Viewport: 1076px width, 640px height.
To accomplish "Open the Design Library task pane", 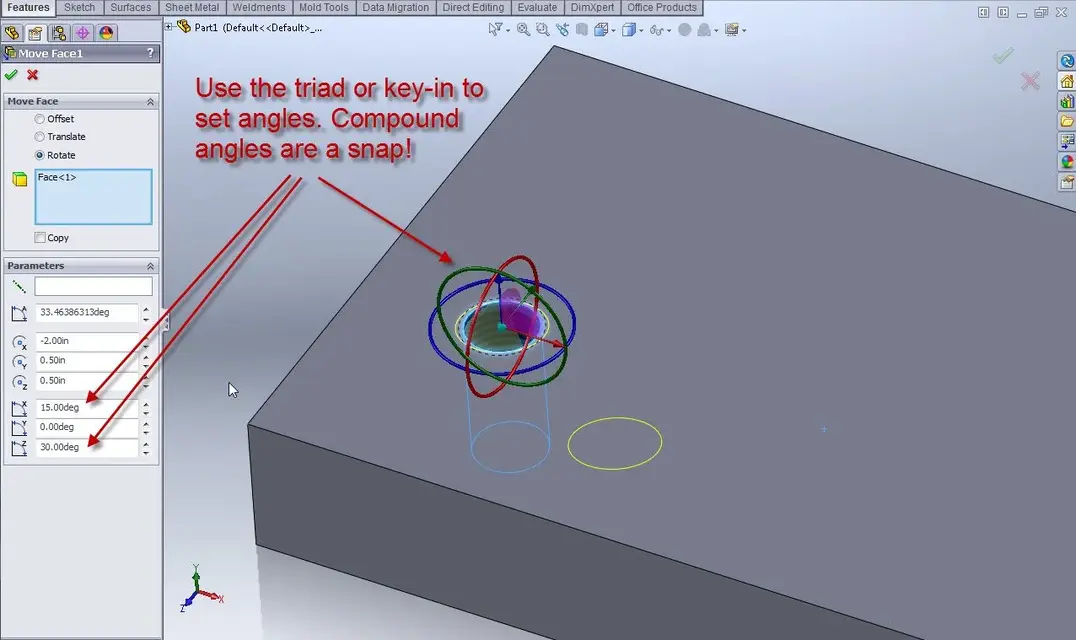I will point(1066,102).
